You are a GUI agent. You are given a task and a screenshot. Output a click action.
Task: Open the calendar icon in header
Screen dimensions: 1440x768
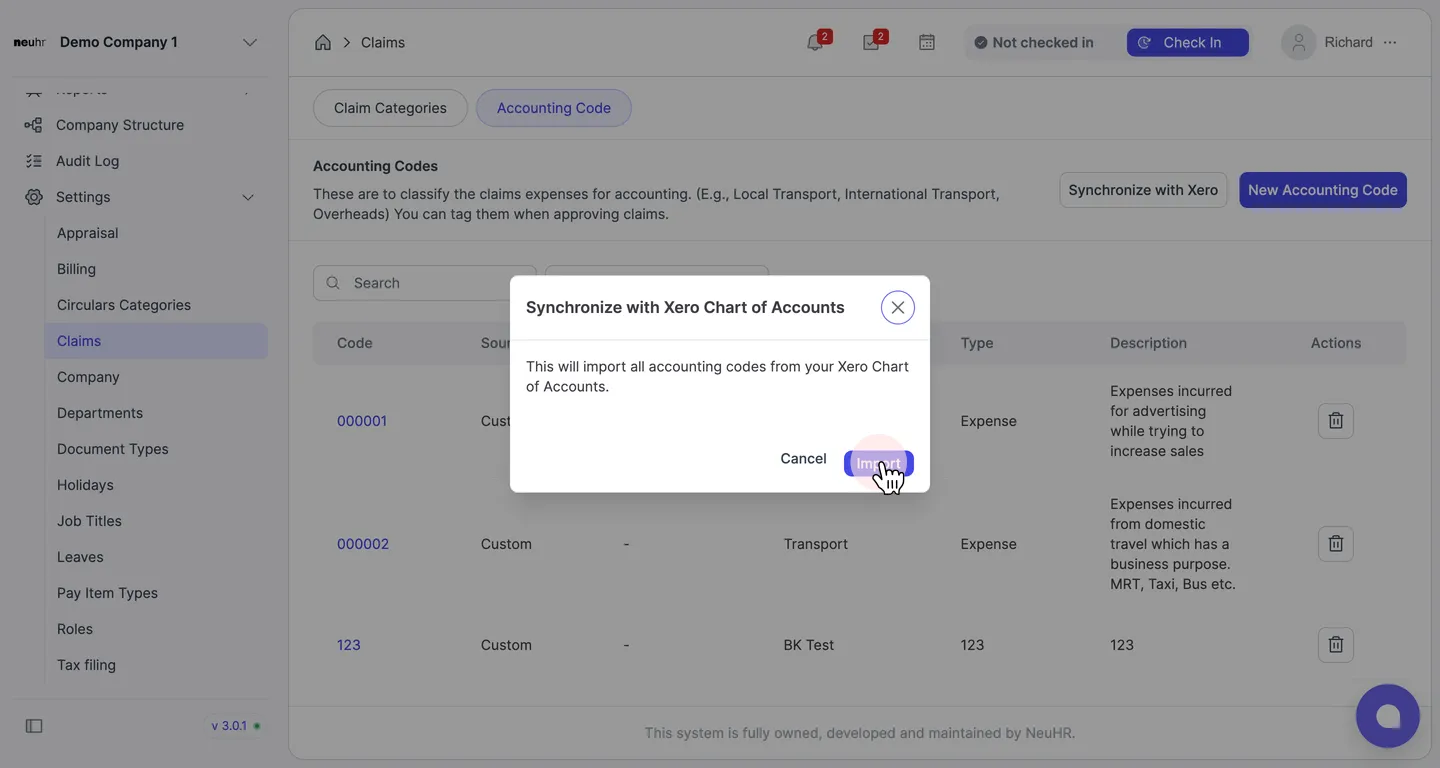(x=927, y=42)
